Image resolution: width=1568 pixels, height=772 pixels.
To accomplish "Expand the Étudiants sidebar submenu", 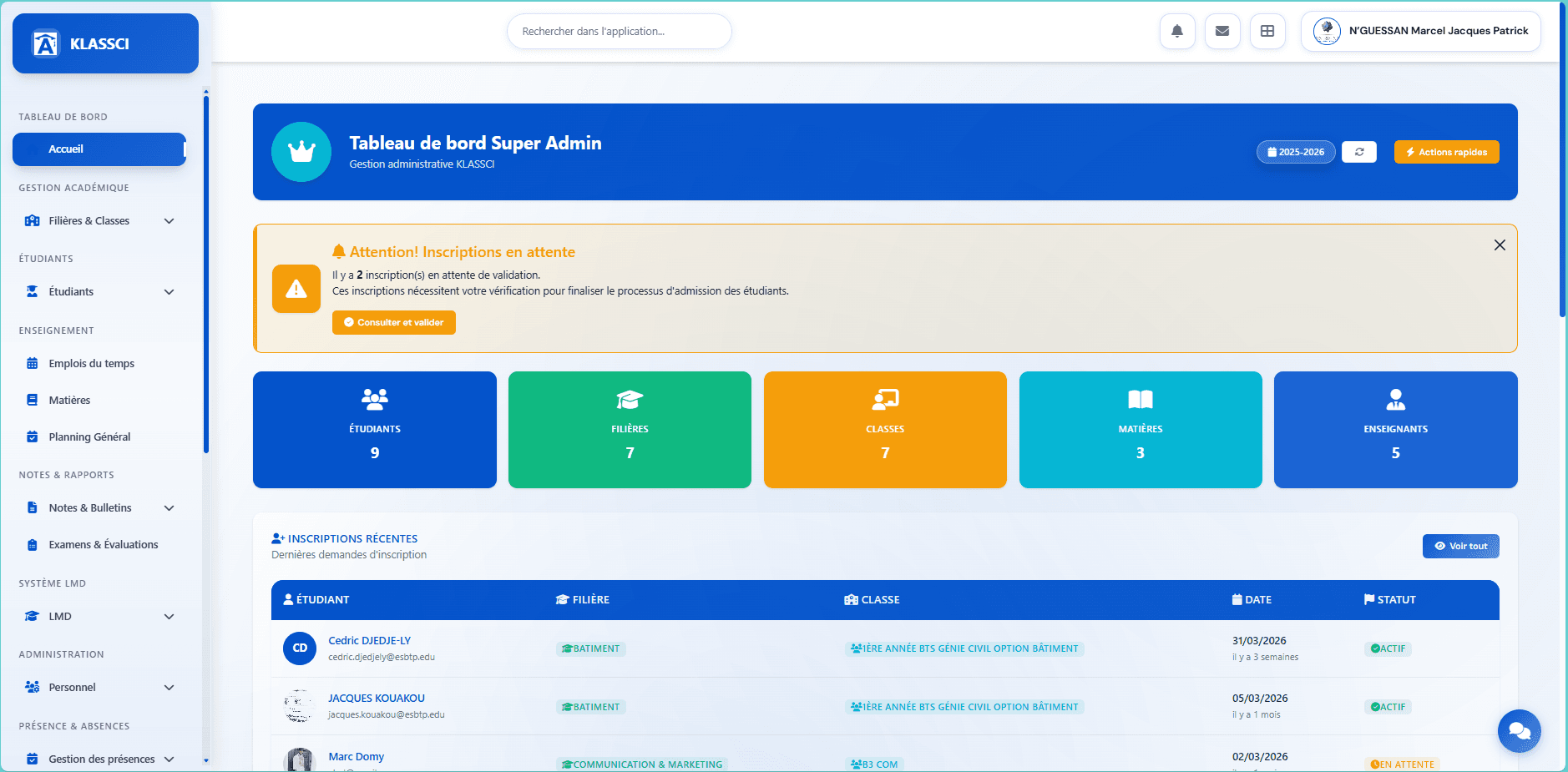I will coord(100,292).
